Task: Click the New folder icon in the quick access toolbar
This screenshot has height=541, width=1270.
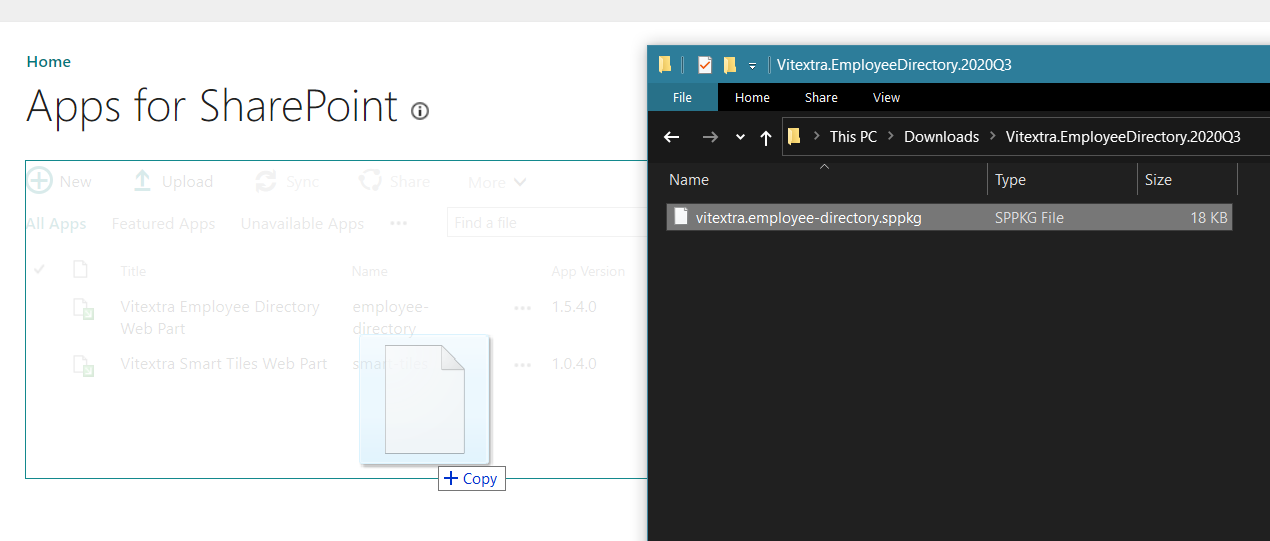Action: coord(730,65)
